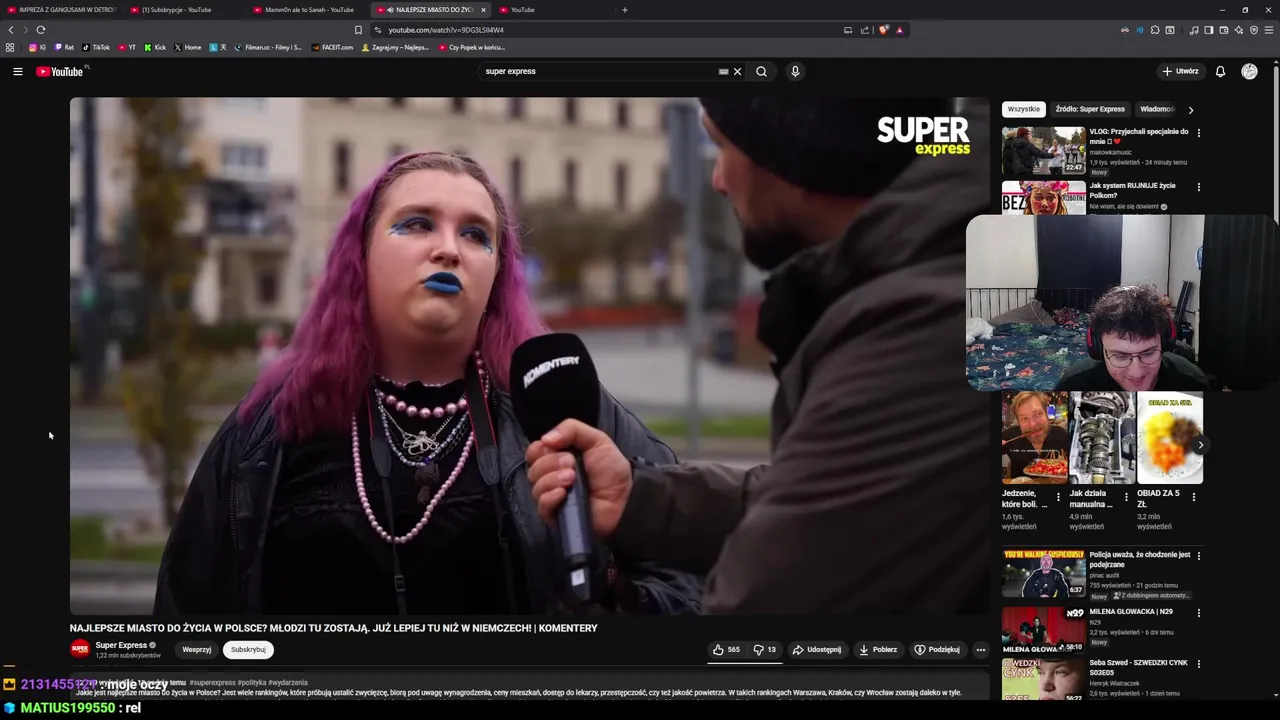The width and height of the screenshot is (1280, 720).
Task: Switch to Mamm0n ale to Sanah tab
Action: (x=305, y=10)
